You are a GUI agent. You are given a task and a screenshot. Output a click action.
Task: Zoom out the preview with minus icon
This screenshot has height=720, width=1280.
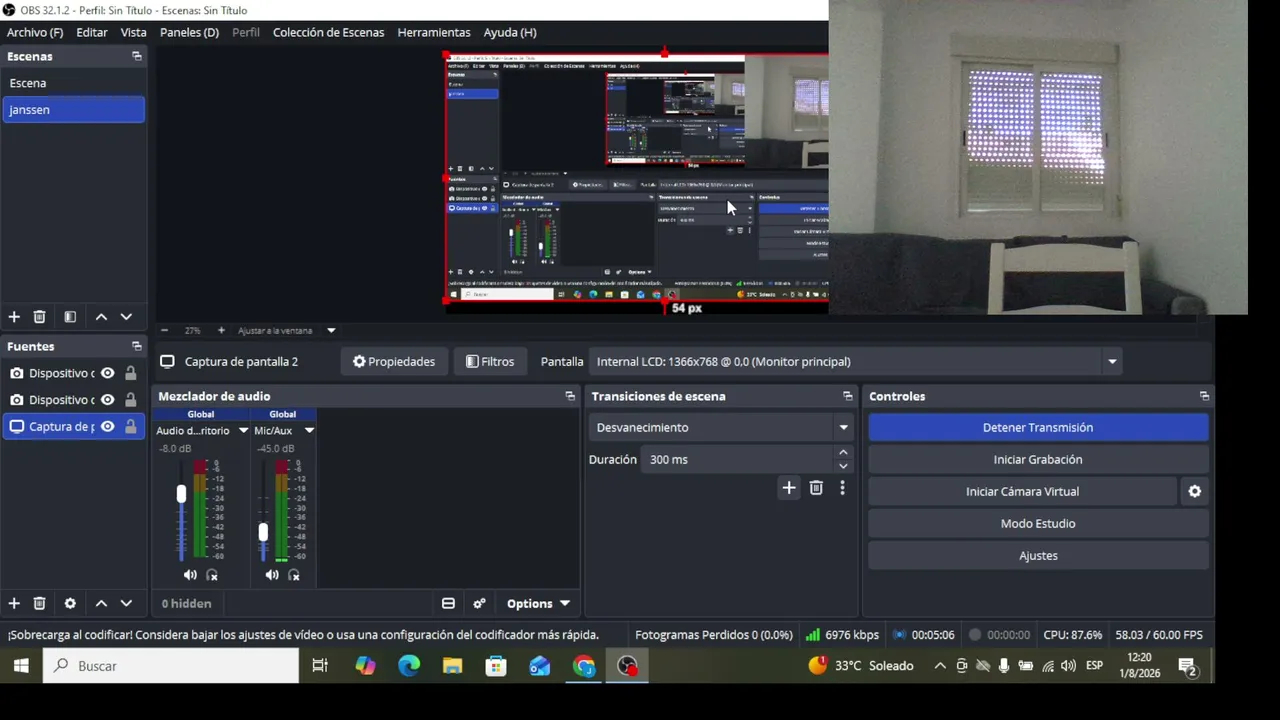tap(165, 330)
